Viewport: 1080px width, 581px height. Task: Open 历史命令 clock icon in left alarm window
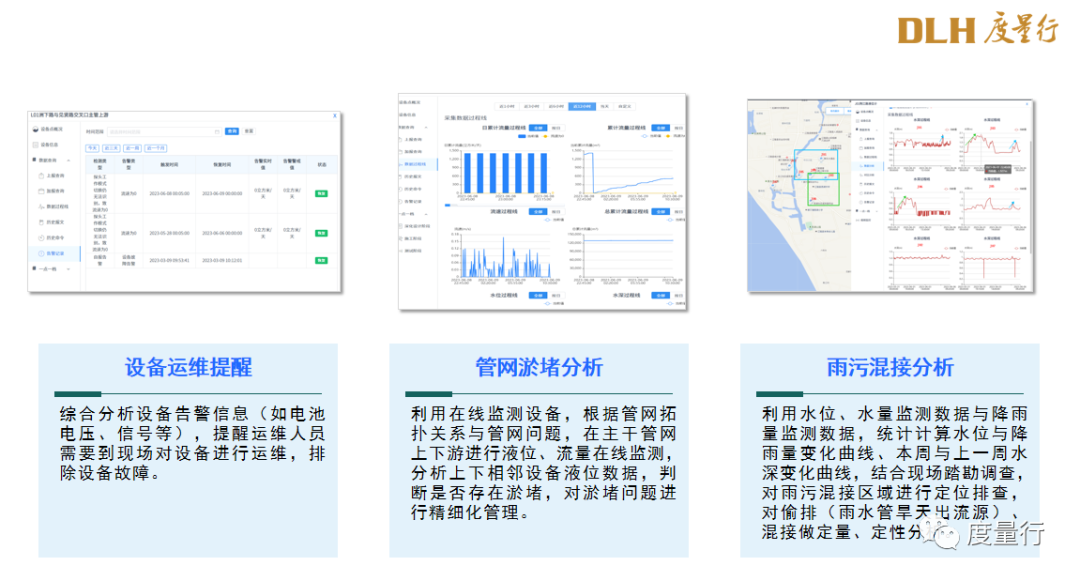[41, 237]
